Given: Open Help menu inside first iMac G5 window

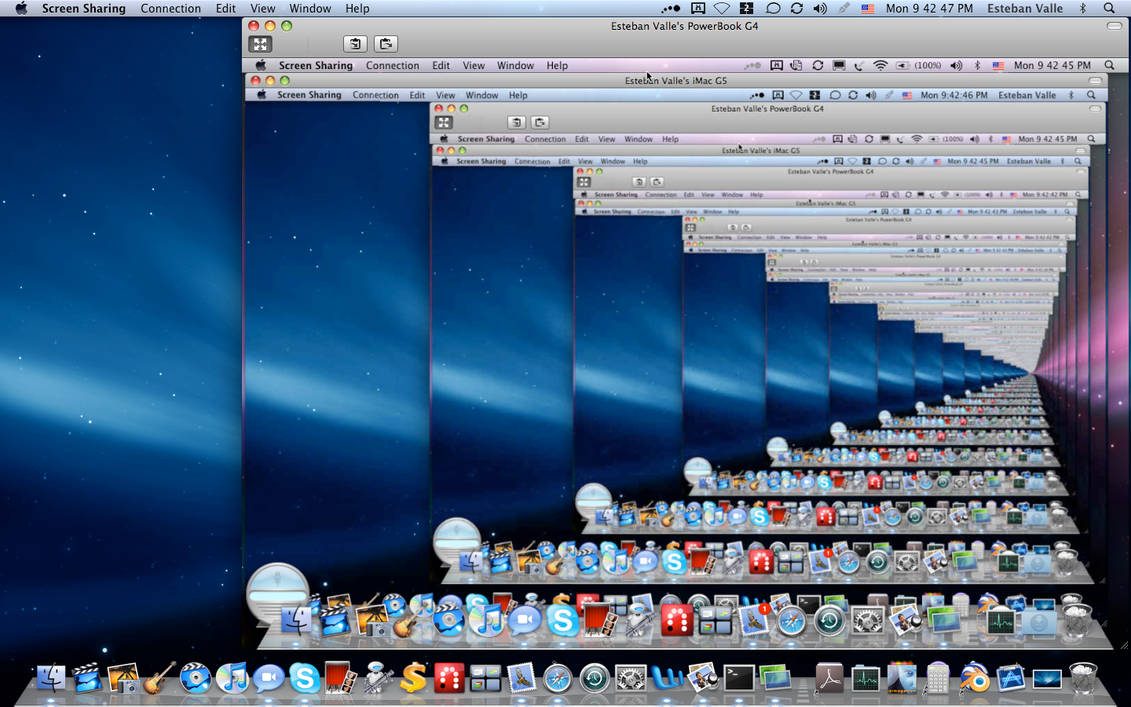Looking at the screenshot, I should coord(518,95).
